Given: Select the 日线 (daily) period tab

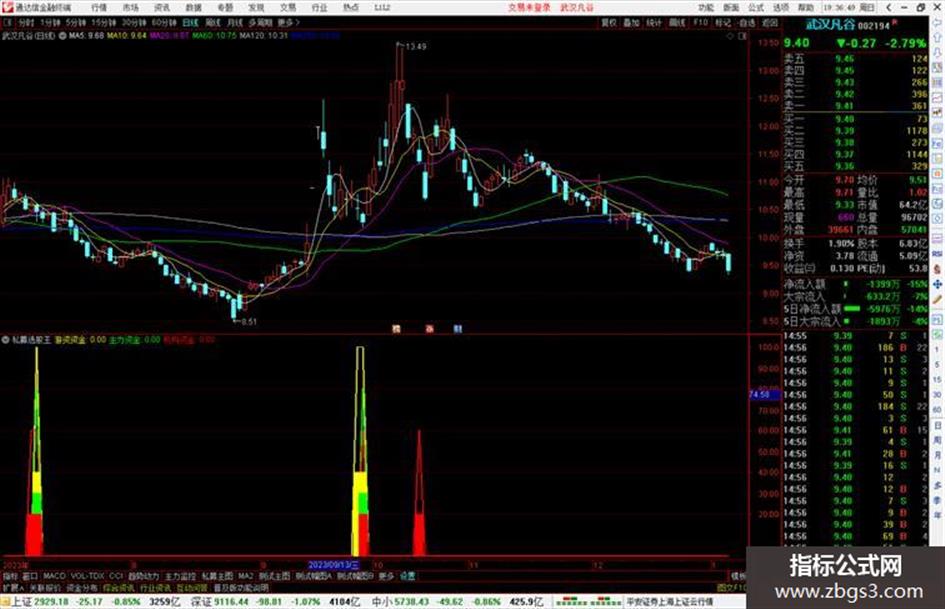Looking at the screenshot, I should click(190, 22).
